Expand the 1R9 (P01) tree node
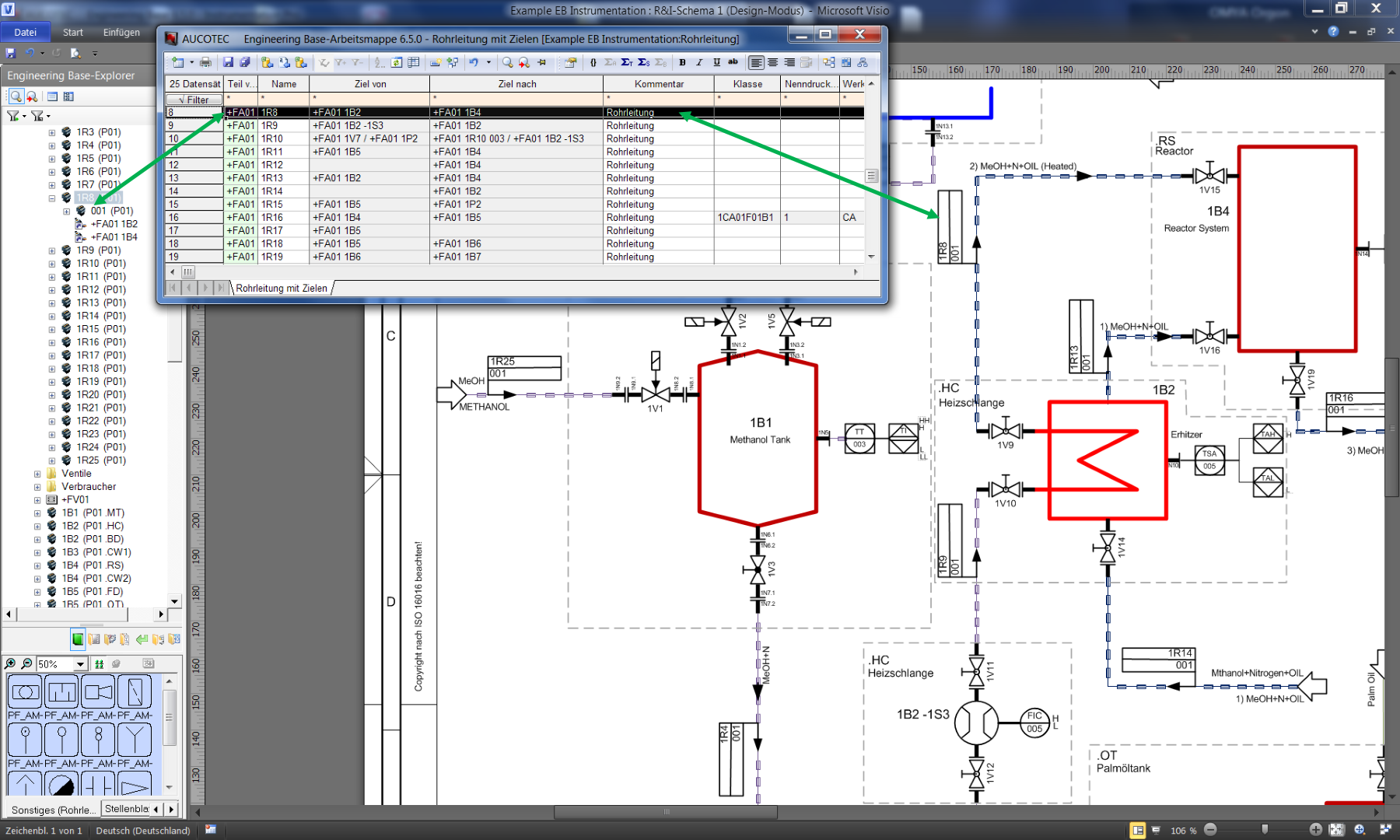Image resolution: width=1400 pixels, height=840 pixels. point(52,250)
